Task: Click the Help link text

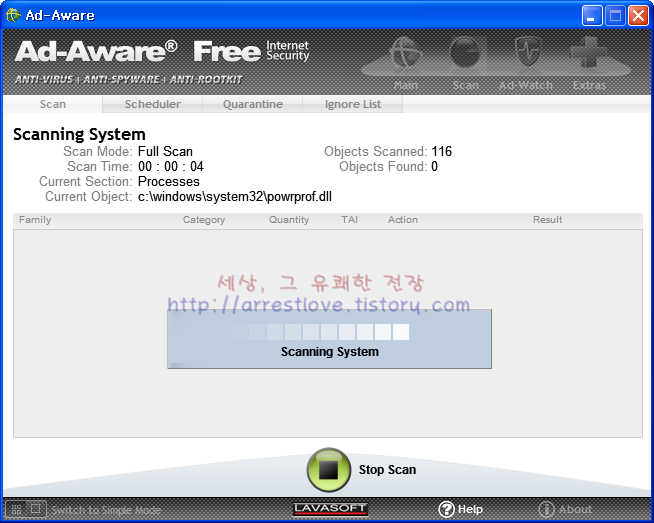Action: (470, 509)
